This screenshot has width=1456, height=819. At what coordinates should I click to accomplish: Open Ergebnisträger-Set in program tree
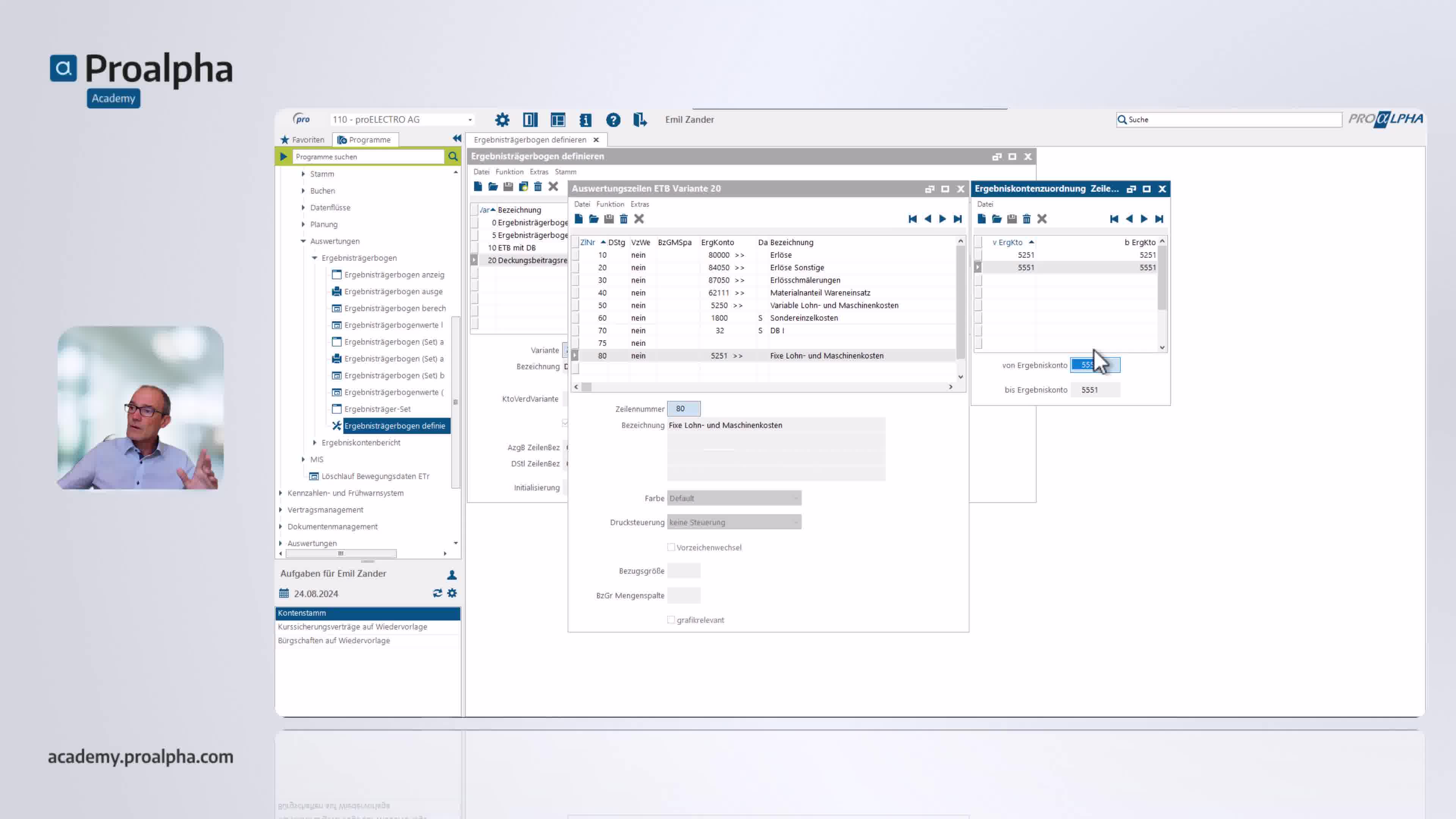tap(377, 409)
